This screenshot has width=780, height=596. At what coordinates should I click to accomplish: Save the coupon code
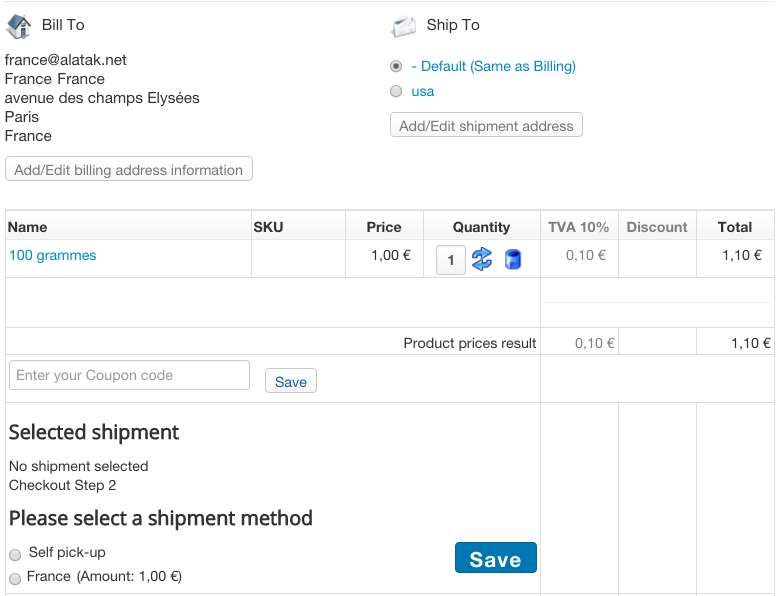(x=291, y=381)
